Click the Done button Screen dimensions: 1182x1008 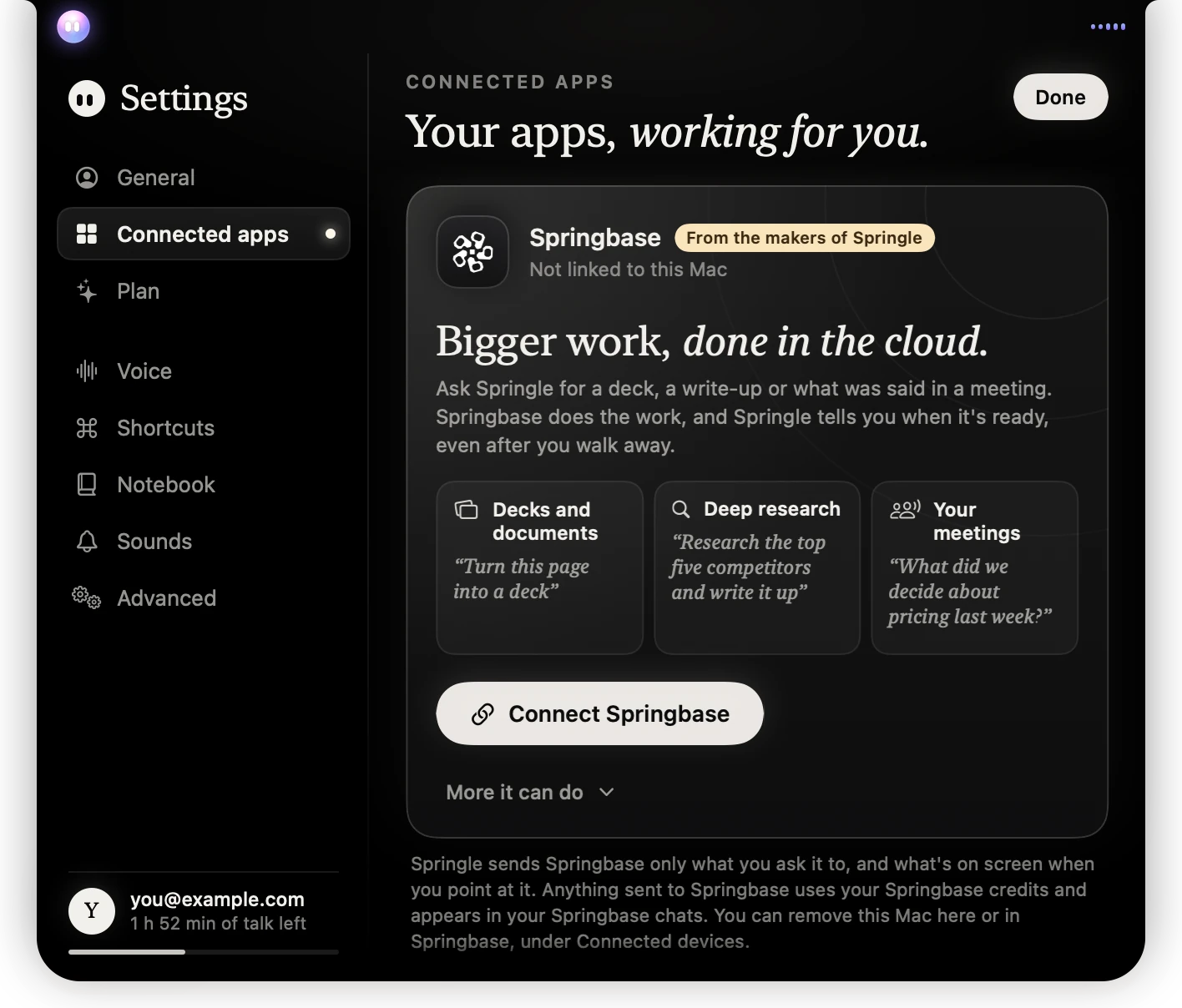coord(1060,97)
